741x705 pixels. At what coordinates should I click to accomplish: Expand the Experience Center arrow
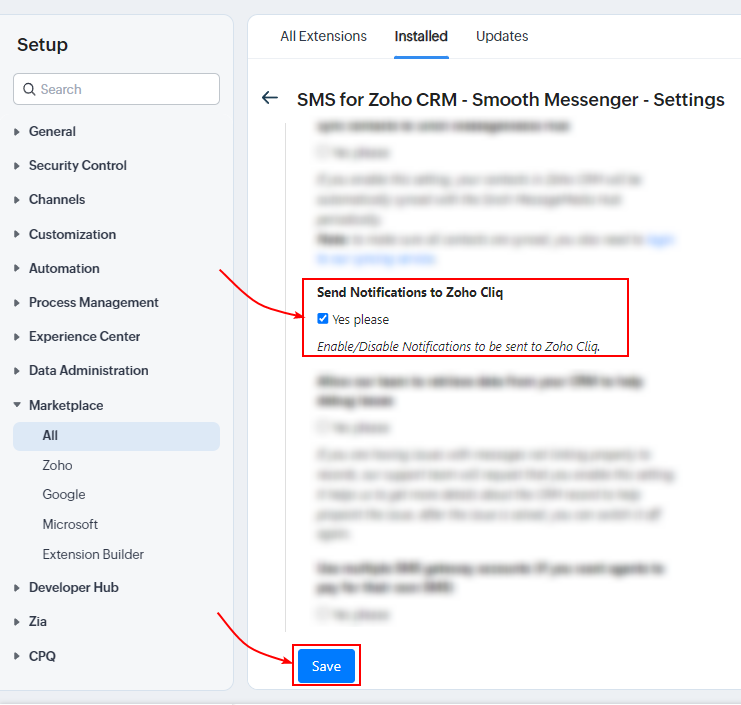pyautogui.click(x=17, y=337)
